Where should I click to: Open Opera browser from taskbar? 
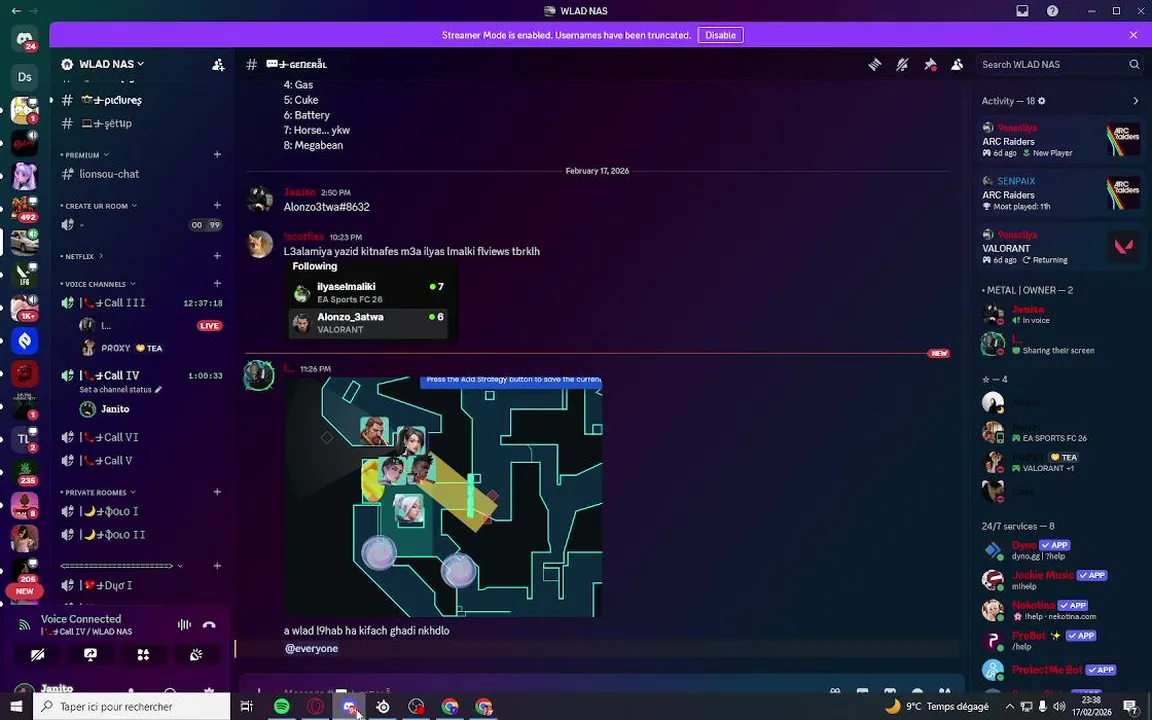click(315, 707)
